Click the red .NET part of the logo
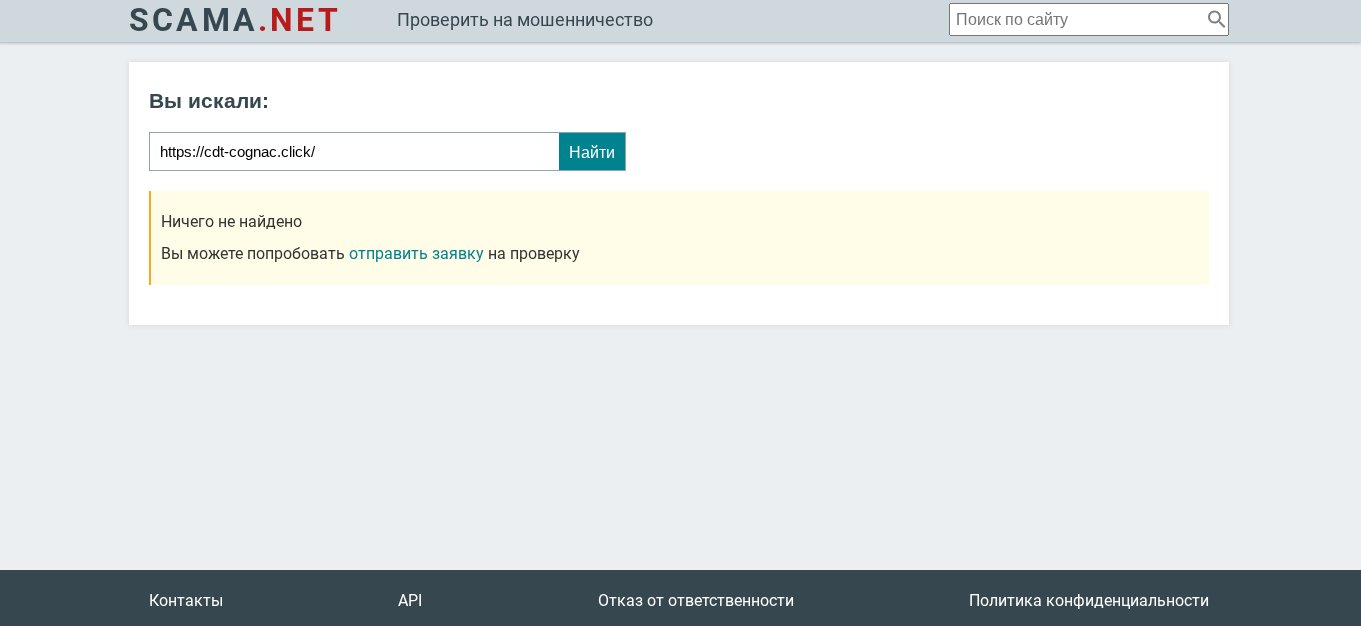The height and width of the screenshot is (626, 1361). point(300,20)
